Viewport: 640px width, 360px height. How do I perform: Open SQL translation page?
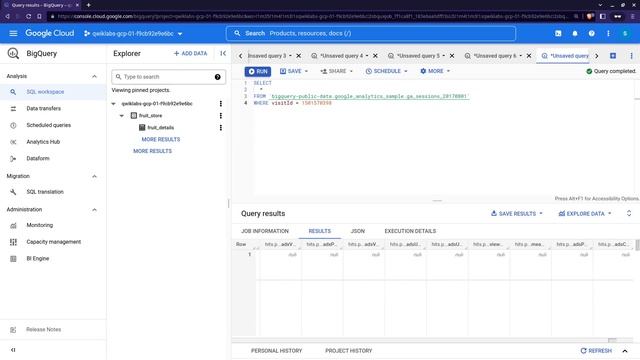(53, 192)
